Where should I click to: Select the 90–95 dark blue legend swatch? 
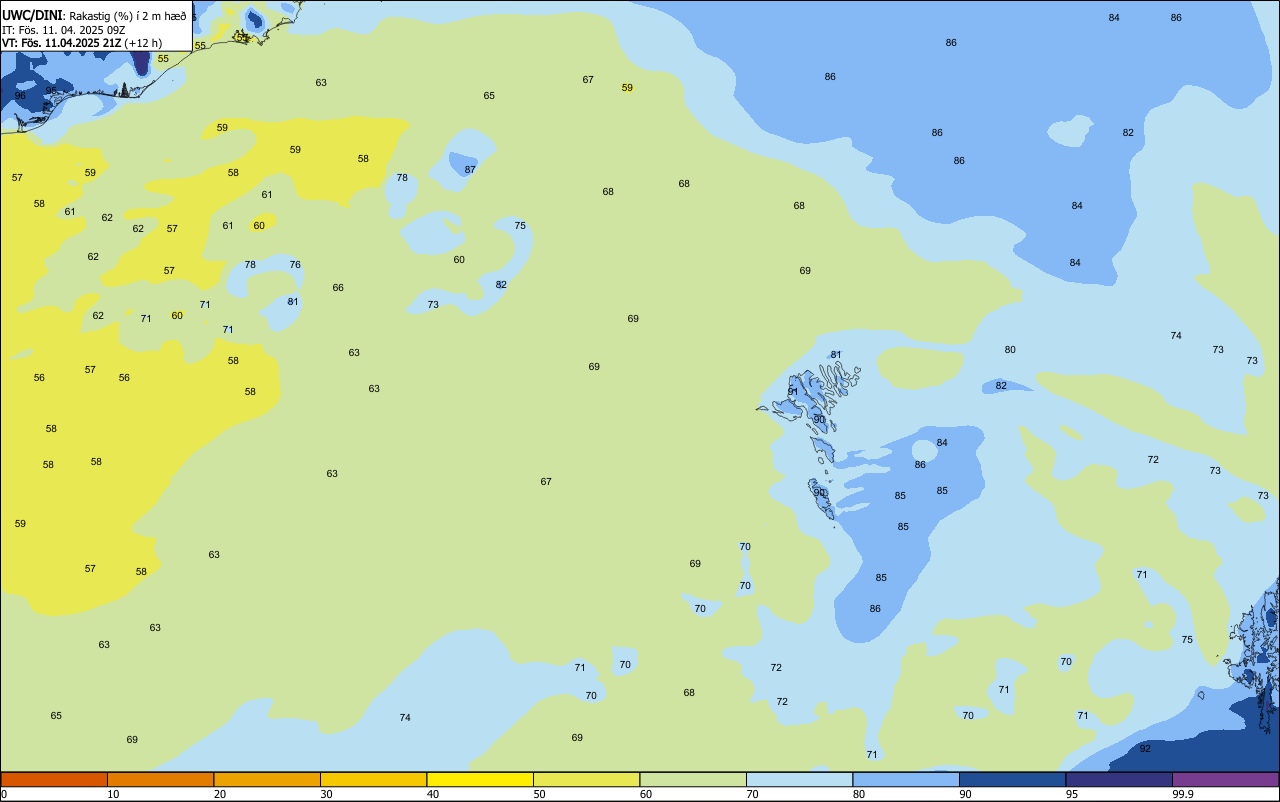click(x=1012, y=779)
